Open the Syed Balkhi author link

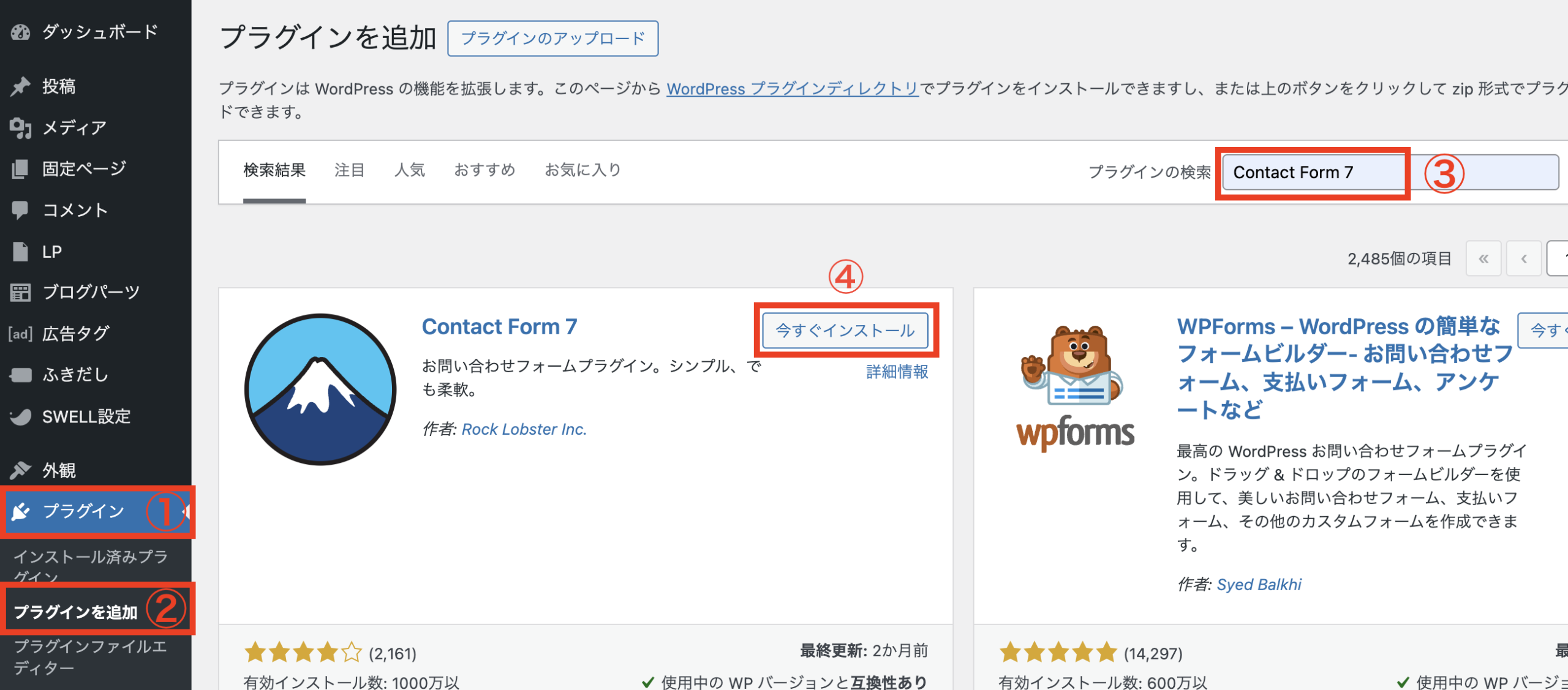point(1259,585)
